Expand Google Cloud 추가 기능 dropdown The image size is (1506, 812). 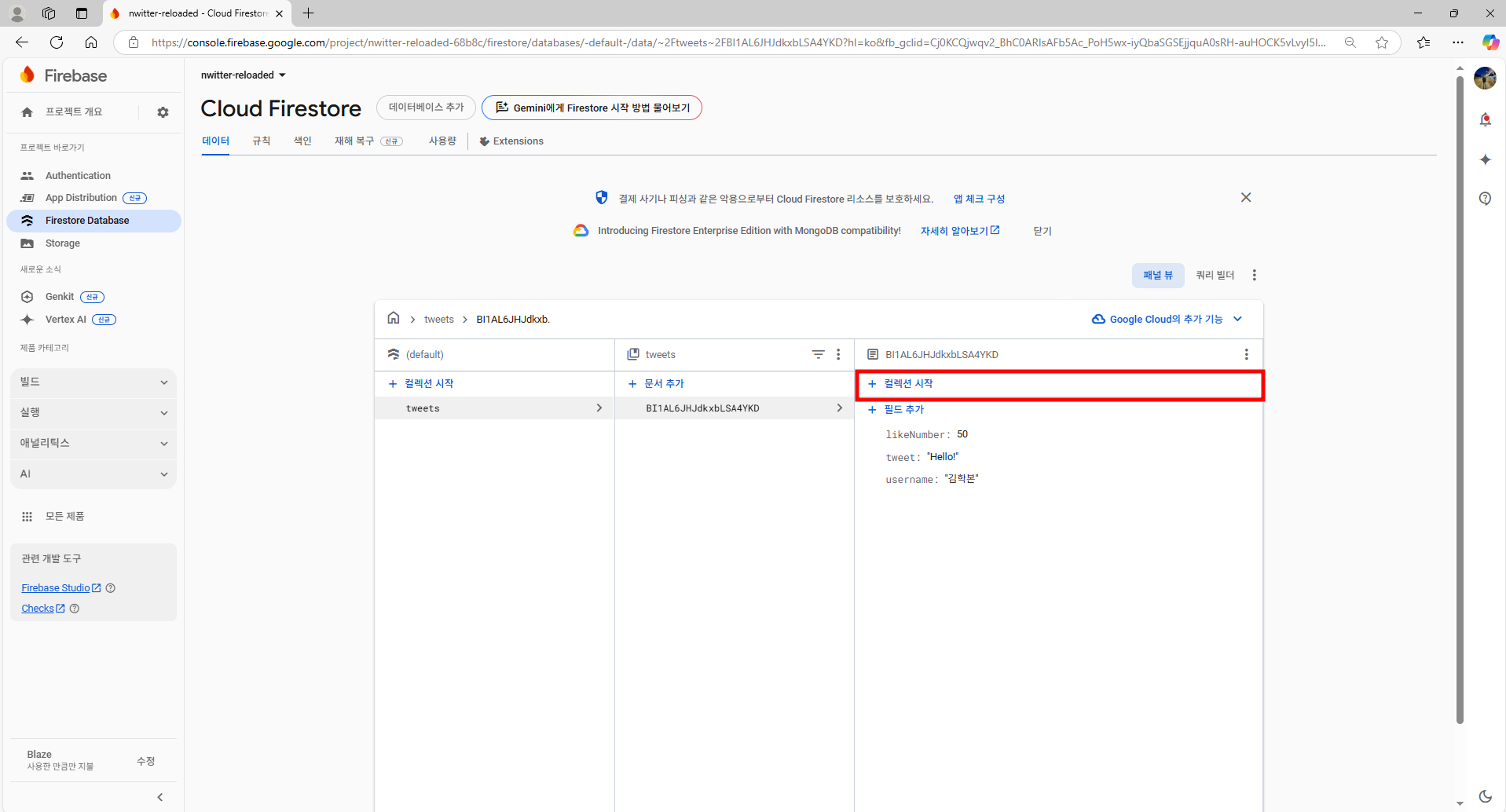pos(1167,319)
